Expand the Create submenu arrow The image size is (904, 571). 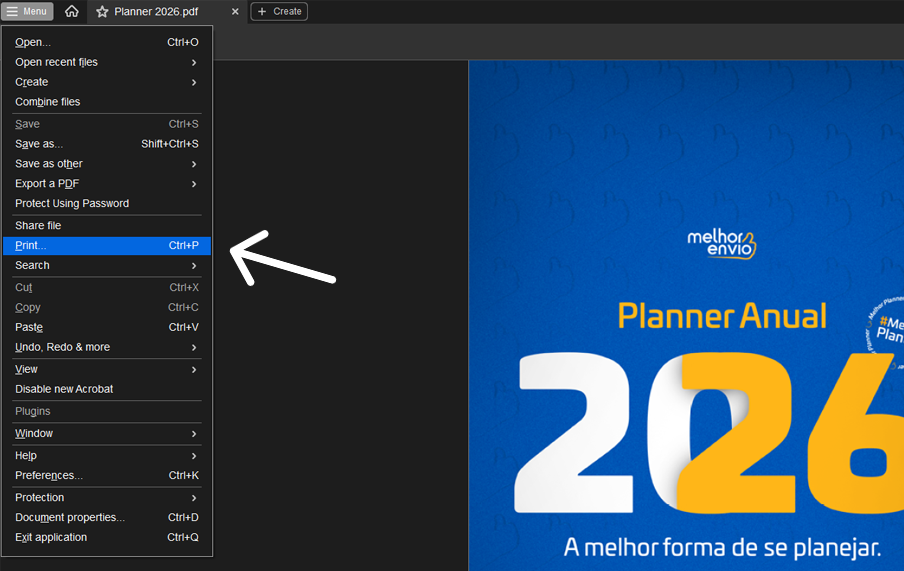tap(194, 82)
